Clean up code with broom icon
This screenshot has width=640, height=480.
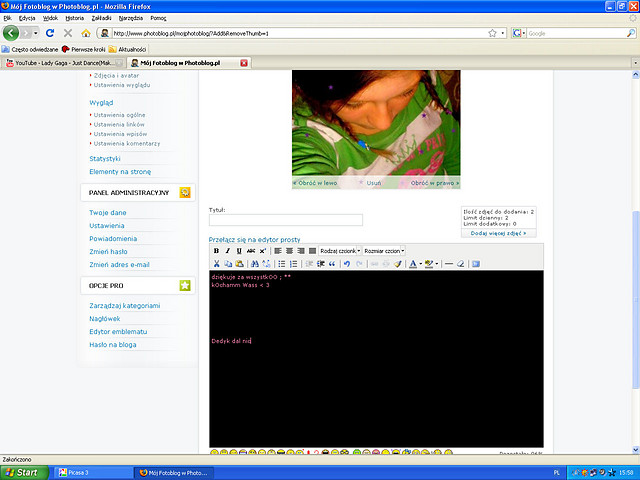398,264
